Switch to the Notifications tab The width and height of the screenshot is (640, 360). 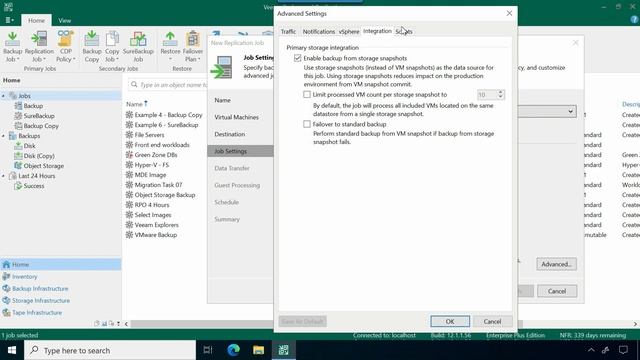[318, 31]
